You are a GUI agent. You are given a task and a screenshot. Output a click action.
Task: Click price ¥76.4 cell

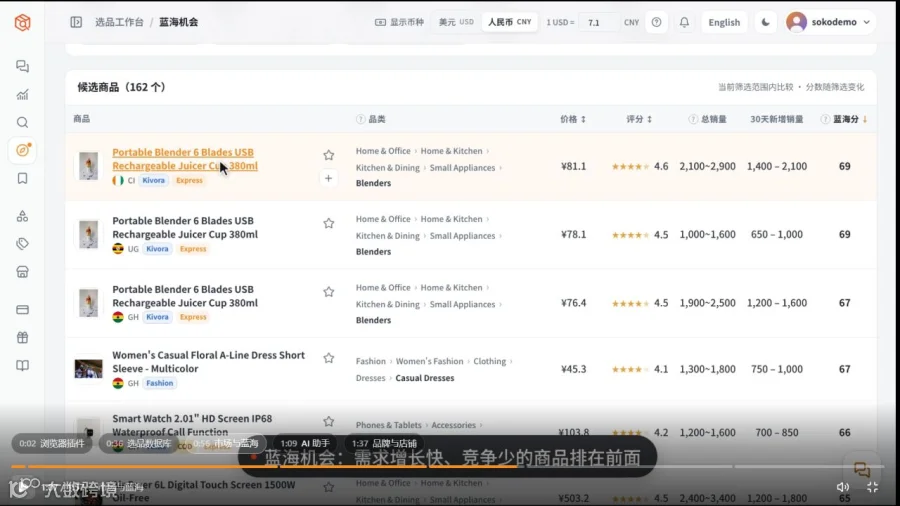[x=573, y=303]
